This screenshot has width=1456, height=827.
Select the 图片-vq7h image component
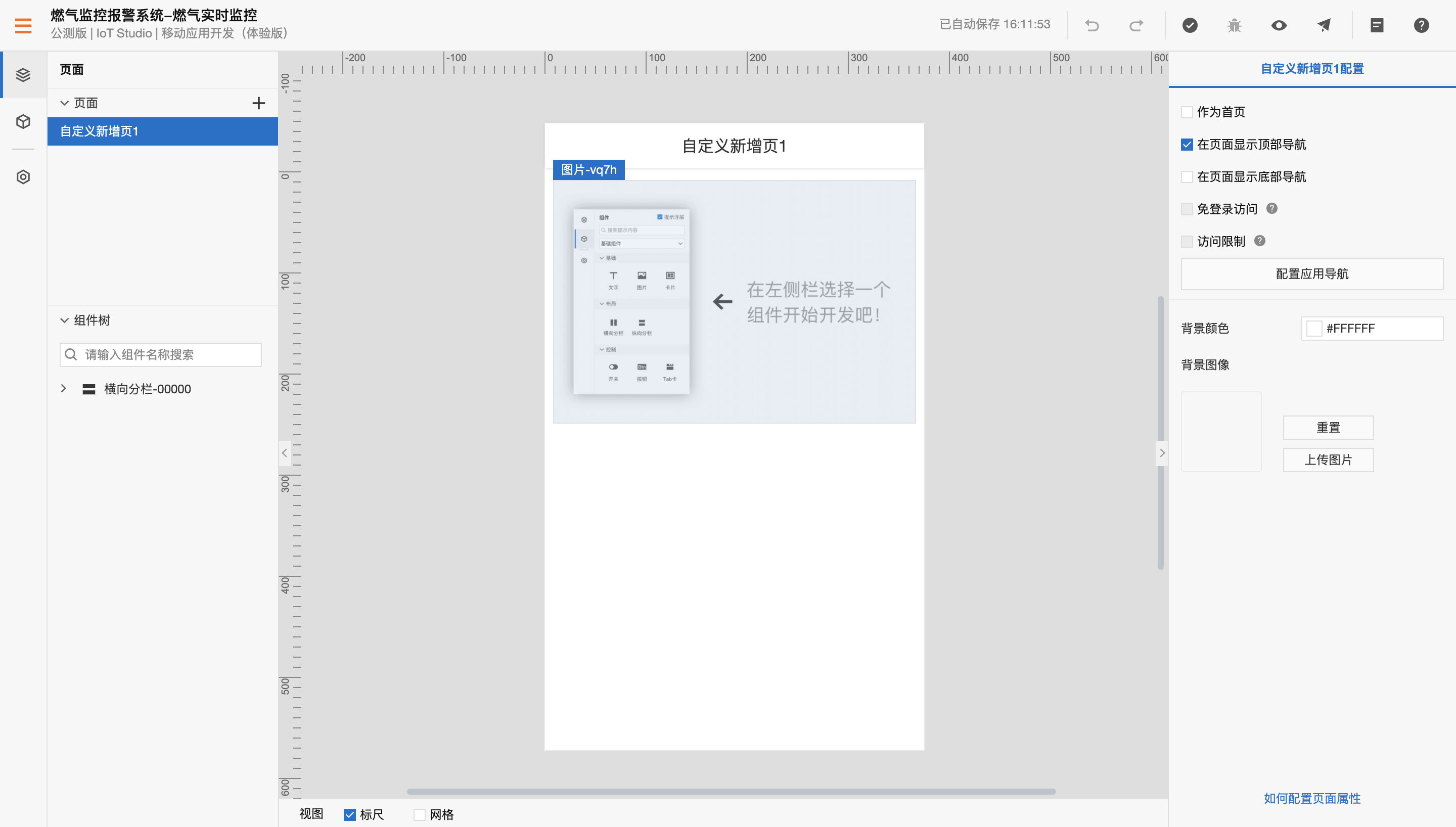click(734, 302)
